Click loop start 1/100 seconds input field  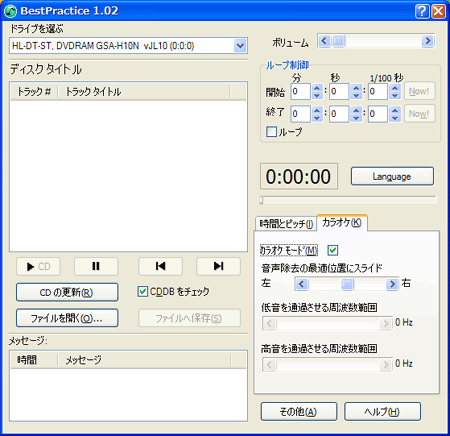[x=377, y=91]
